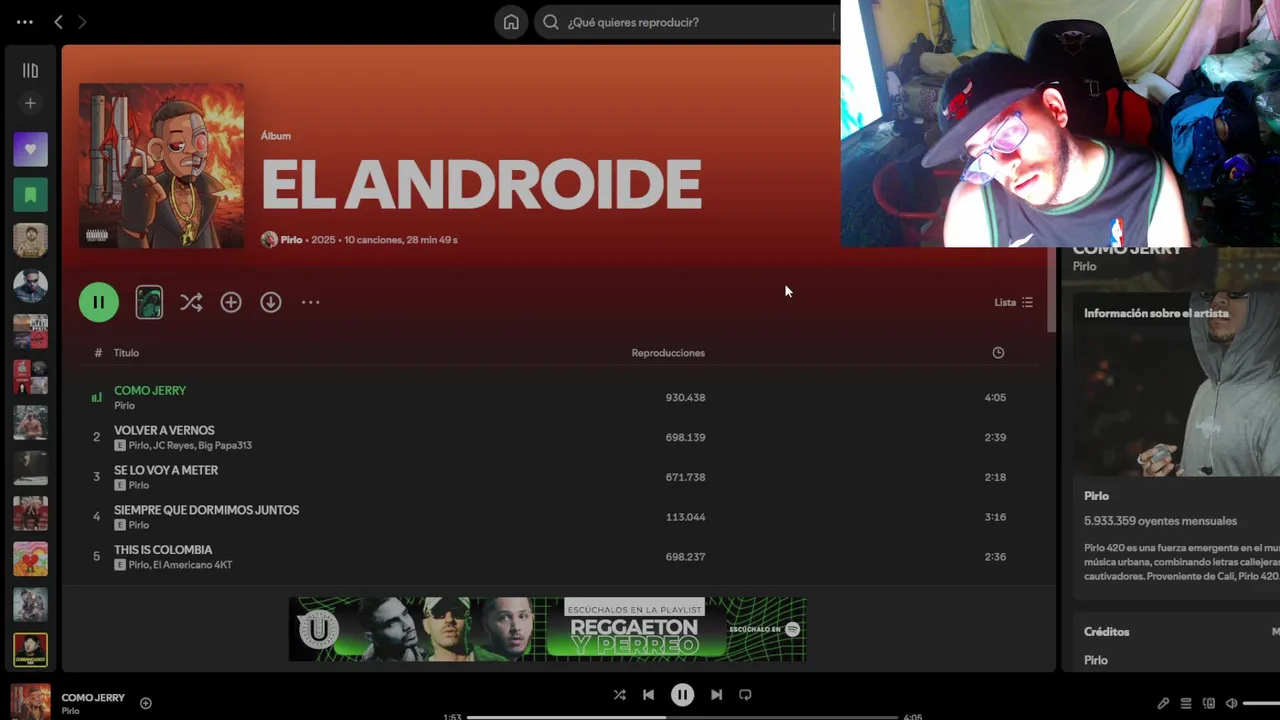Open Your Episodes green bookmark item
Screen dimensions: 1280x720
click(30, 195)
